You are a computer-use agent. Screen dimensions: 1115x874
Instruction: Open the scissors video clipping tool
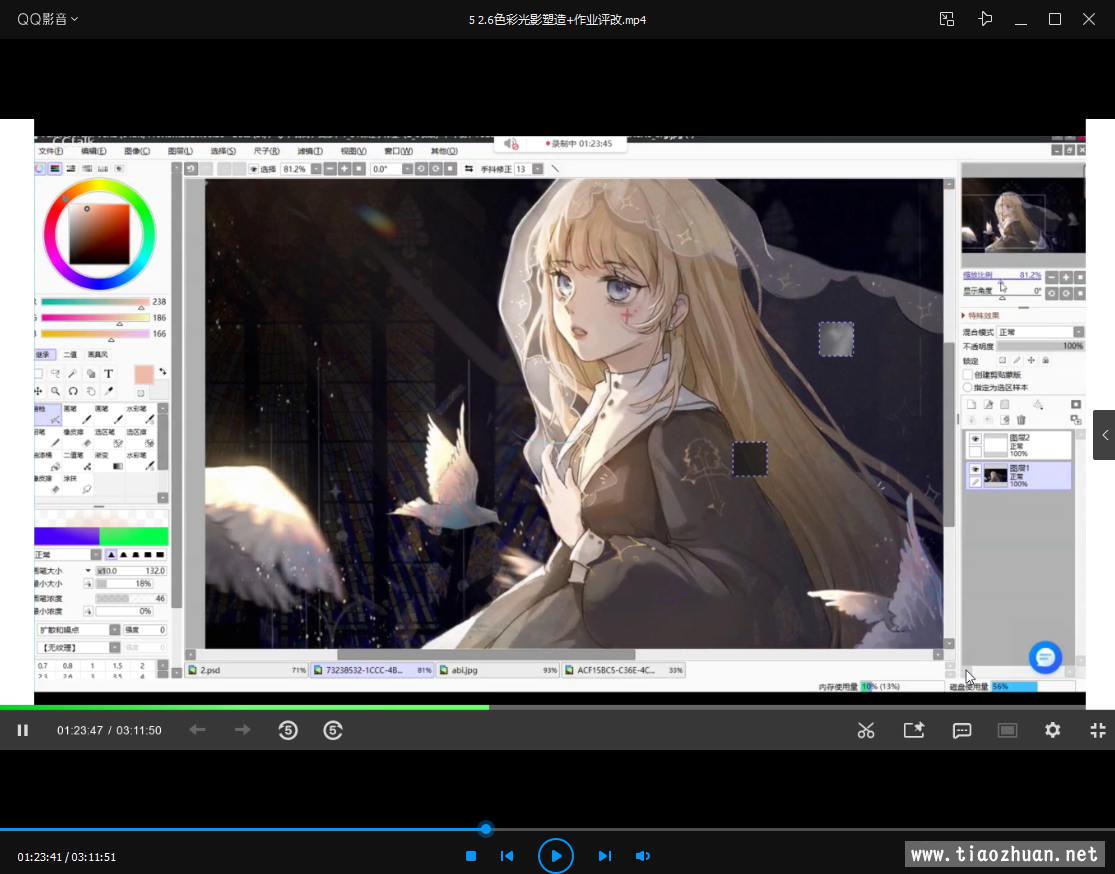tap(866, 731)
